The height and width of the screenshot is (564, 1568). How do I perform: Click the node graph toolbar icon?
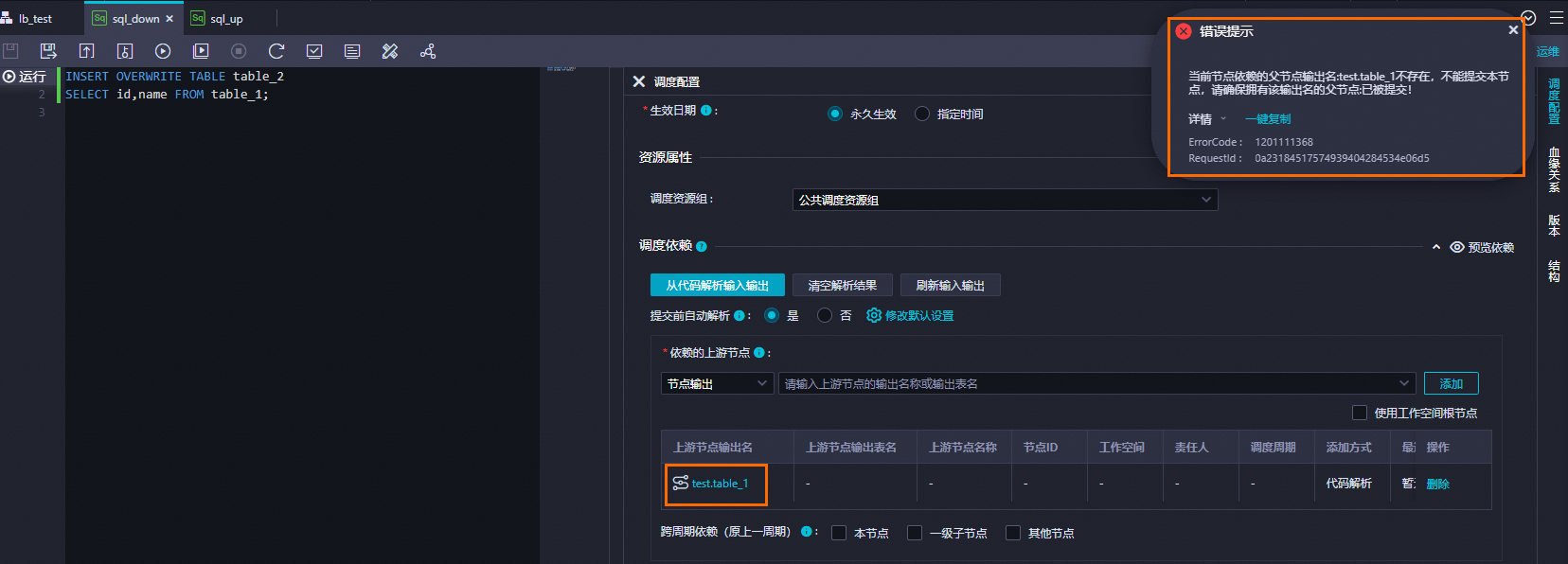pos(428,51)
